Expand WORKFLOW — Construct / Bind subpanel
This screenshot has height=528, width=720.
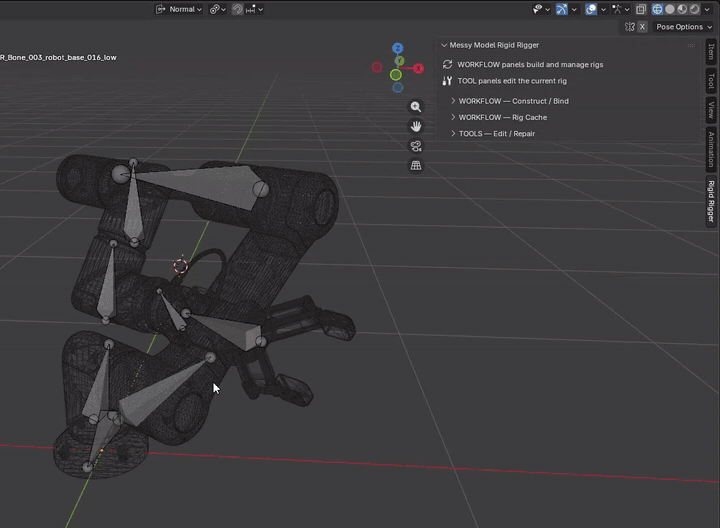click(510, 101)
